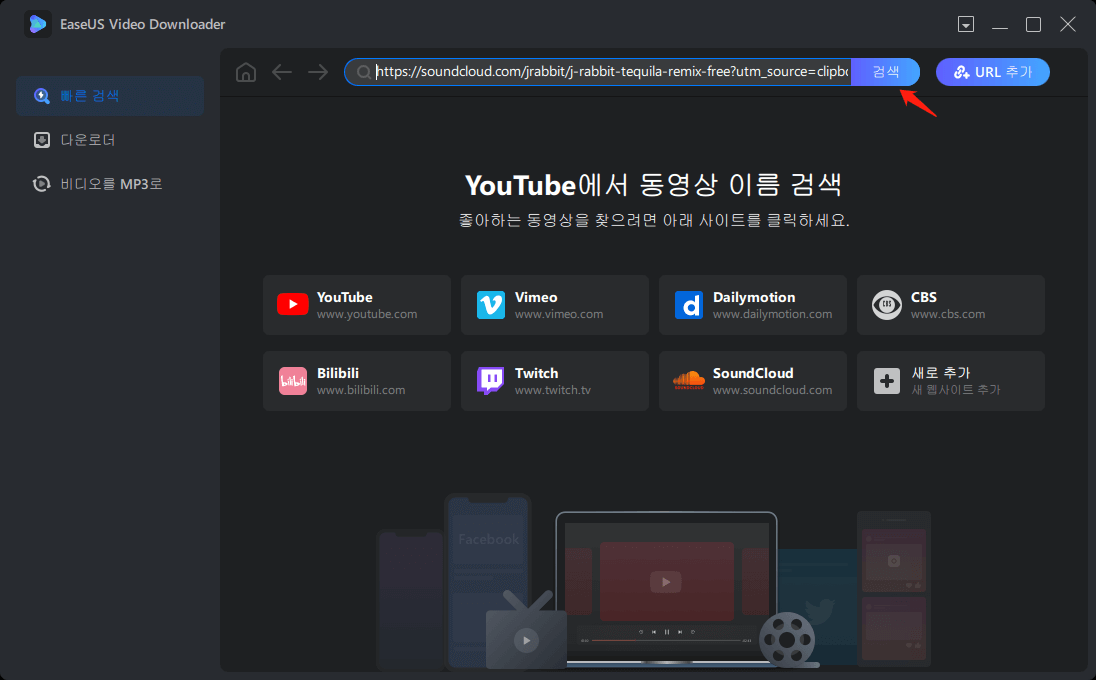Image resolution: width=1096 pixels, height=680 pixels.
Task: Go back with the left arrow icon
Action: click(282, 72)
